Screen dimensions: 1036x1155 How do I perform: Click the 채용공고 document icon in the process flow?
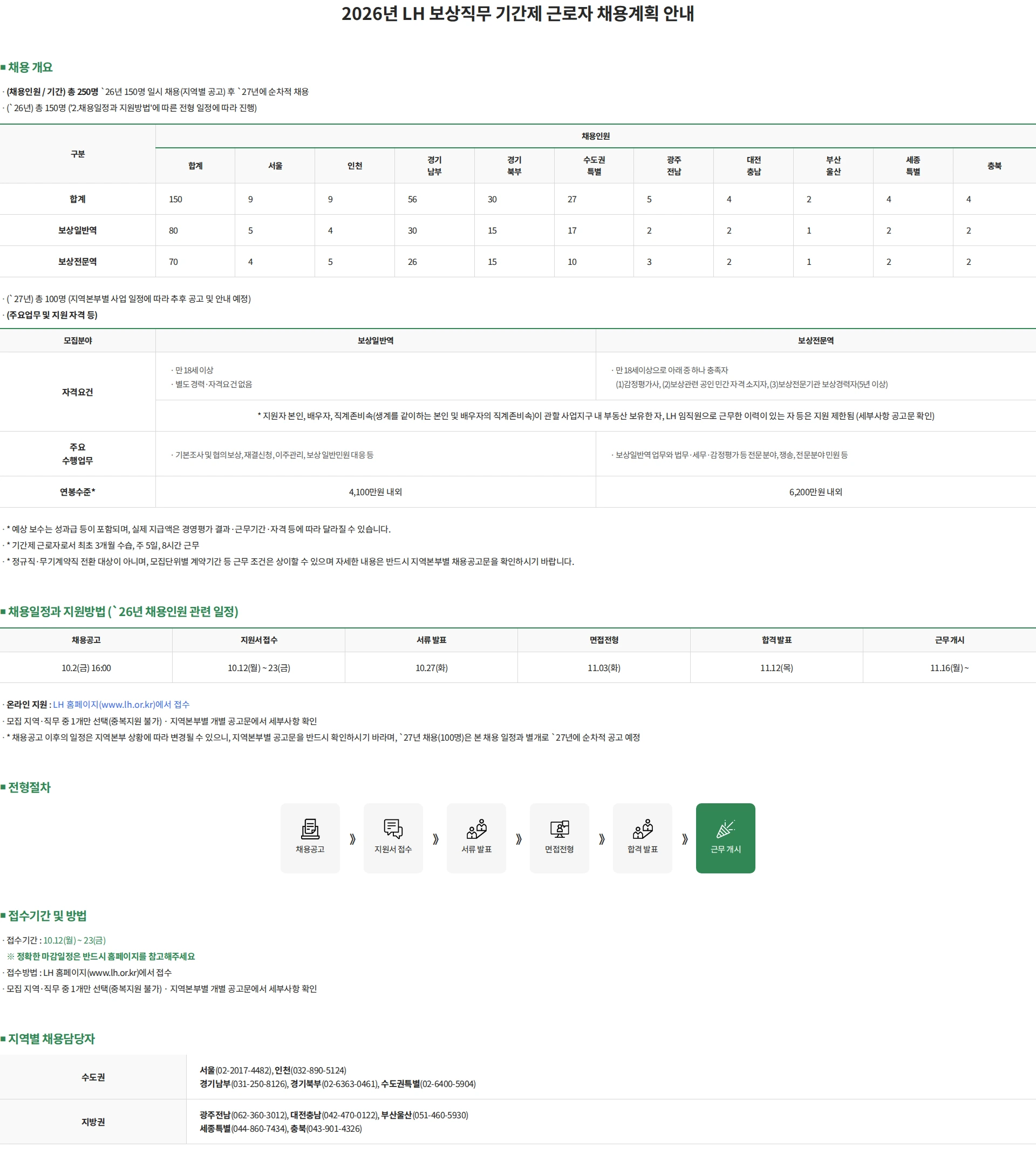pyautogui.click(x=310, y=829)
